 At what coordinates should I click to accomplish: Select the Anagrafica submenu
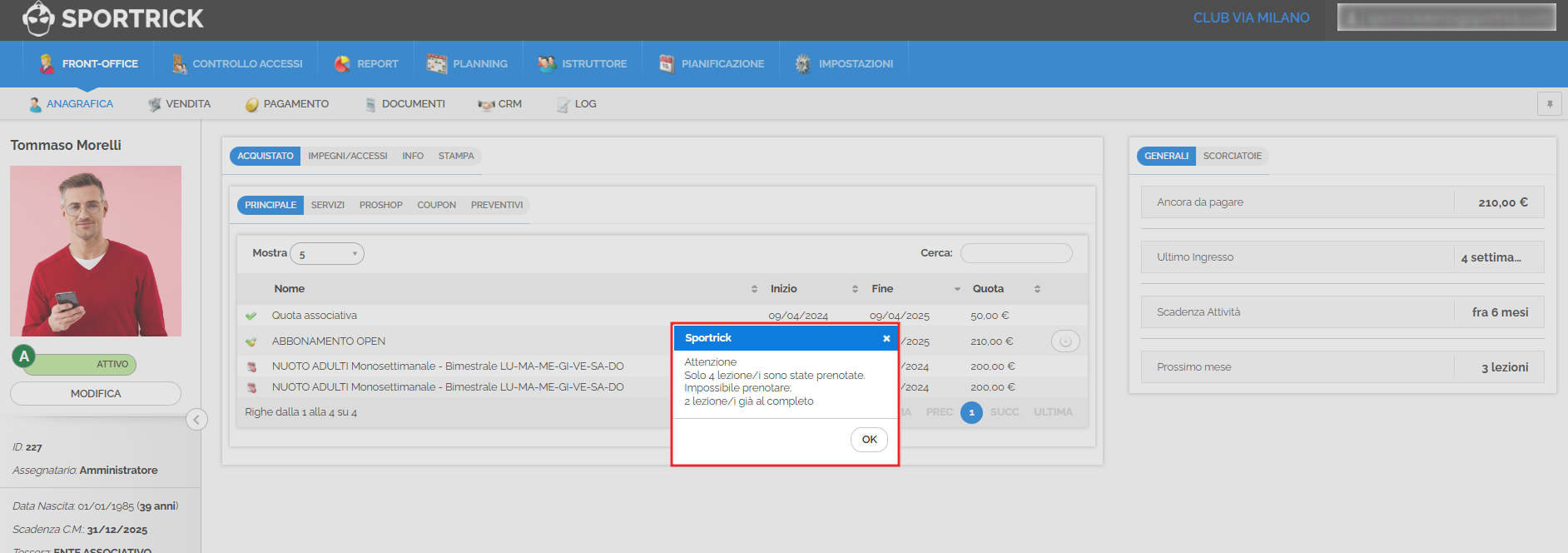[x=71, y=104]
